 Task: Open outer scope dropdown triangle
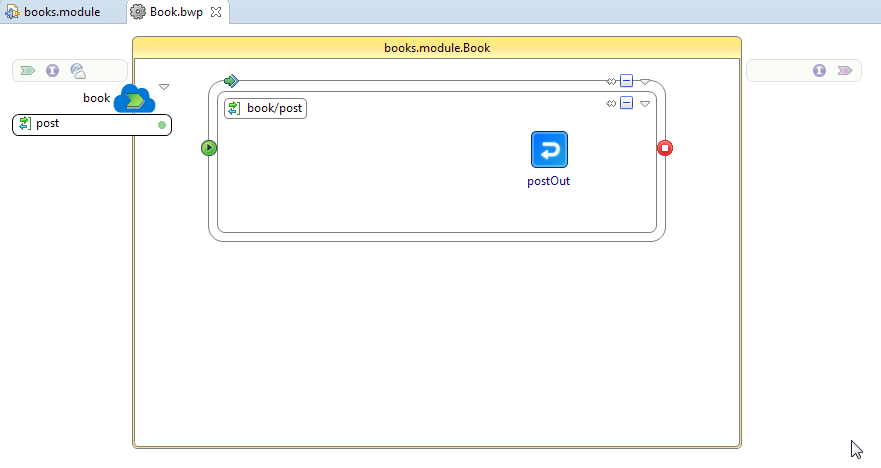point(645,82)
